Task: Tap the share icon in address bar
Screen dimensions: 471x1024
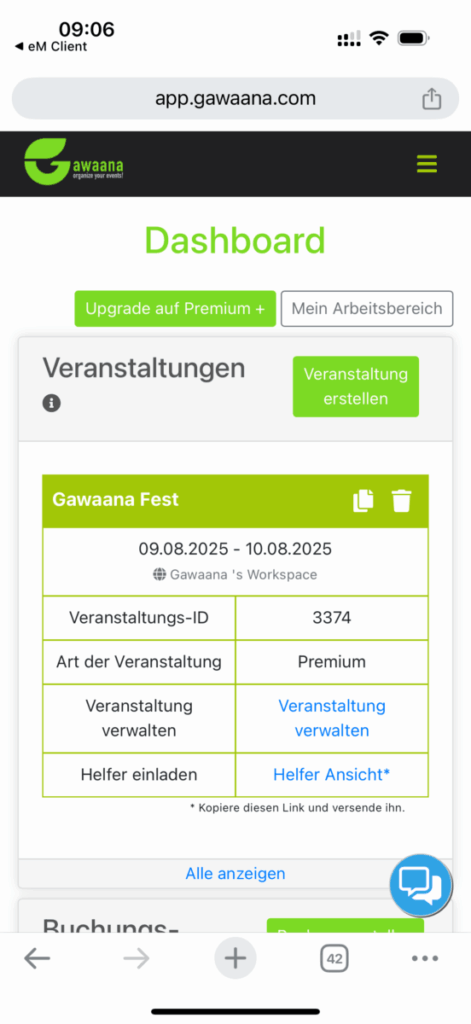Action: (431, 99)
